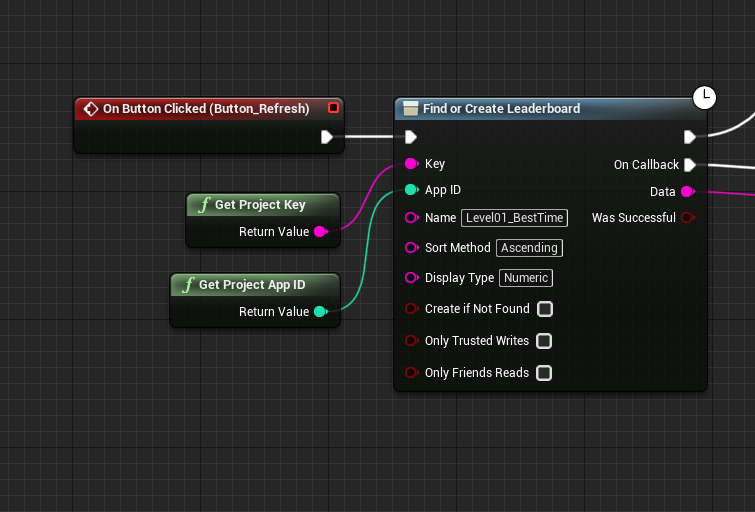Select the Get Project Key node header

(260, 205)
